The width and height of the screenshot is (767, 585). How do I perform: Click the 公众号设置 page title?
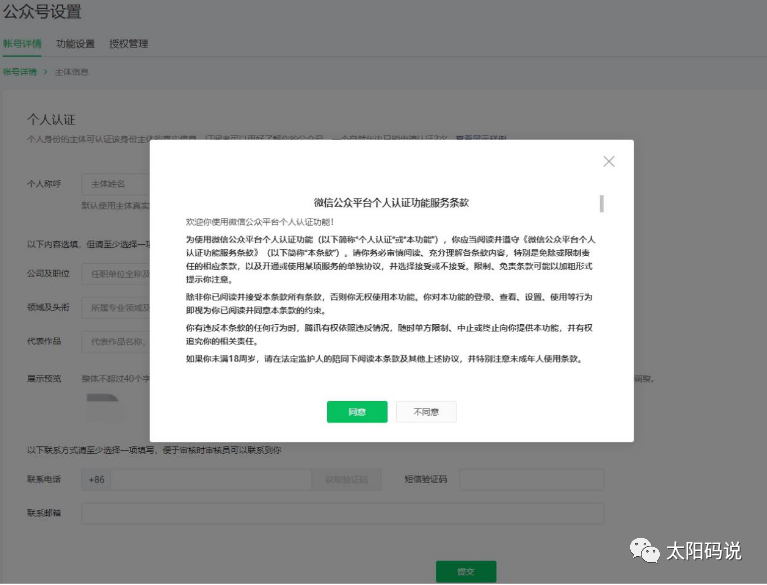42,11
